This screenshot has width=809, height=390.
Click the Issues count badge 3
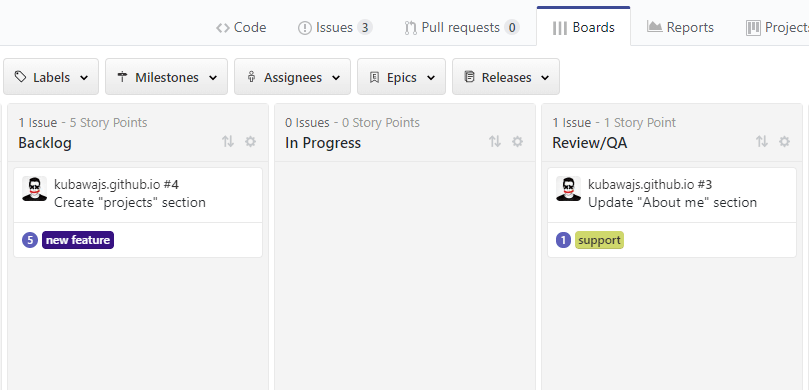(365, 27)
